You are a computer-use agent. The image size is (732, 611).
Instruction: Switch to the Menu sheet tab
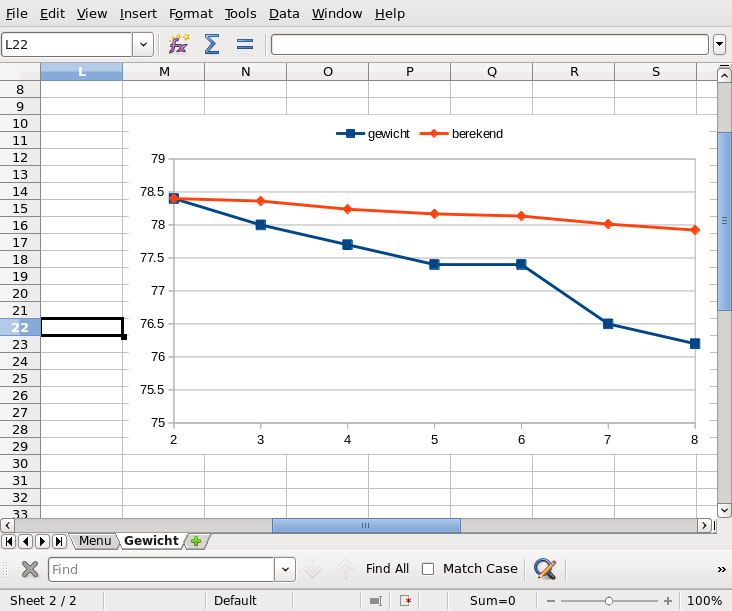tap(95, 541)
